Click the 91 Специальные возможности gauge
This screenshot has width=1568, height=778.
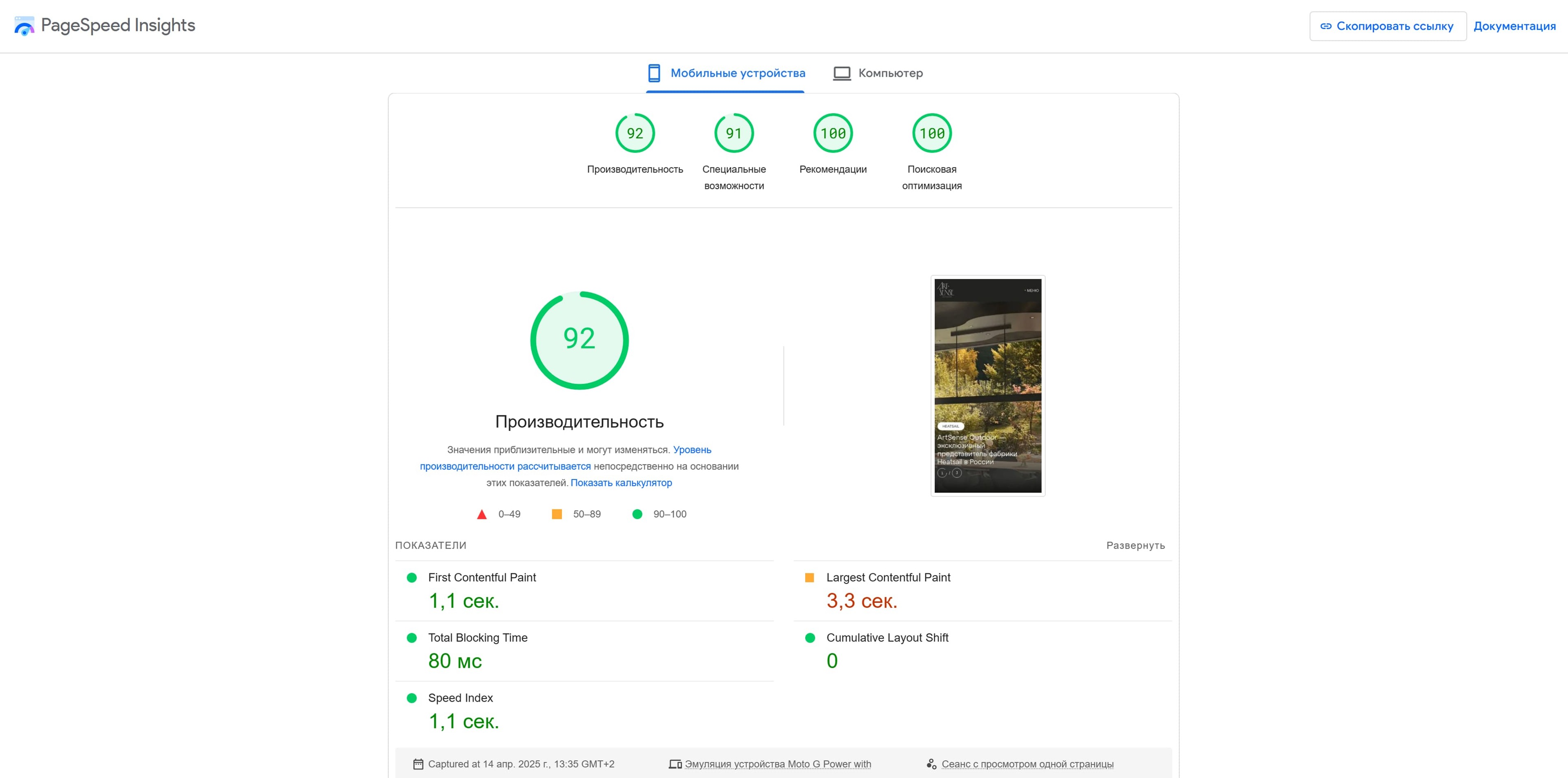[x=734, y=133]
